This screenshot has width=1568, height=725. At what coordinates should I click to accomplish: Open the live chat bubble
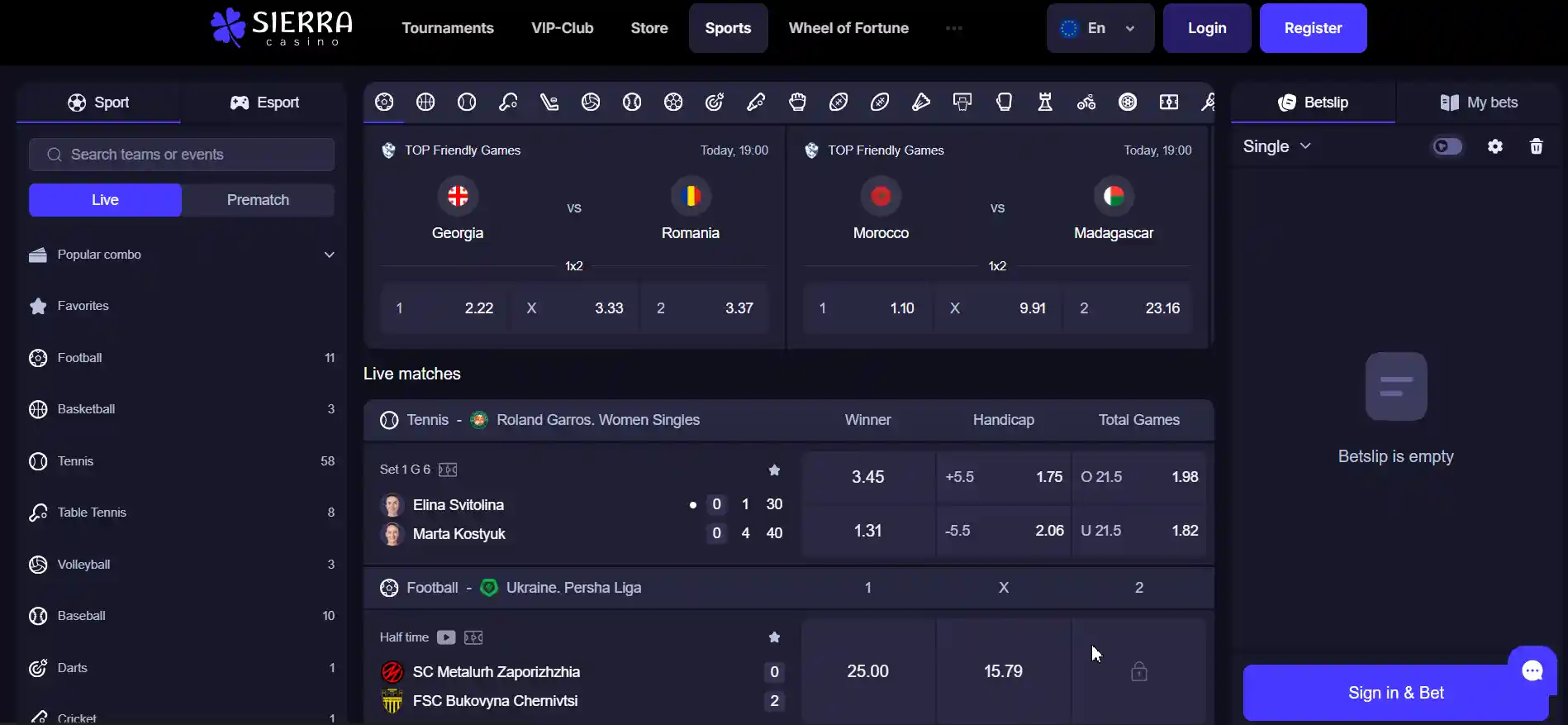[1532, 670]
